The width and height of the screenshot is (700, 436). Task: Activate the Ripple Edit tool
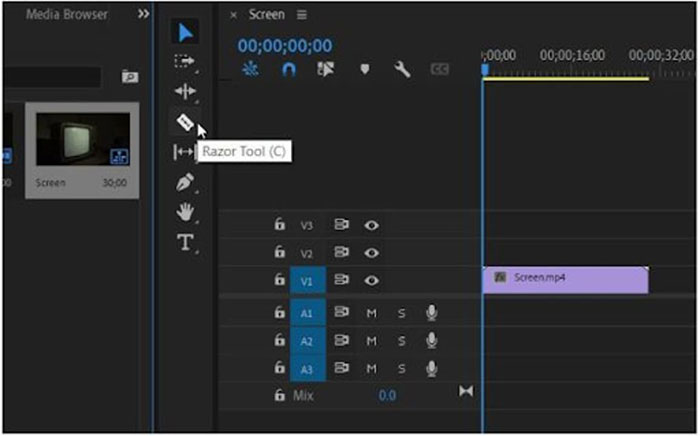tap(185, 91)
